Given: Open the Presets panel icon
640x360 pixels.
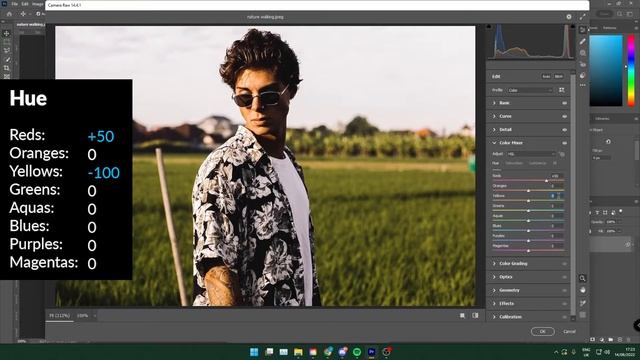Looking at the screenshot, I should click(582, 76).
